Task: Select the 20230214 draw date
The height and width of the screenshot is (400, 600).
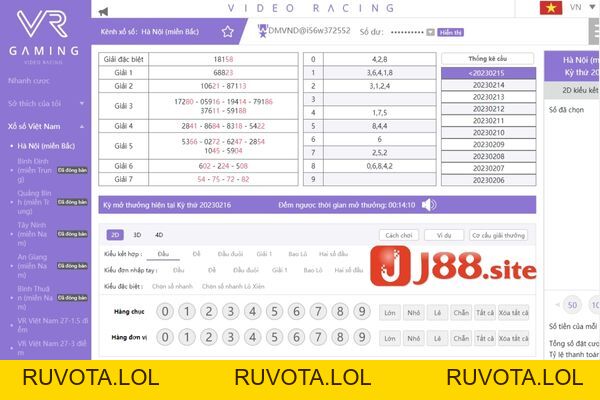Action: pyautogui.click(x=488, y=85)
